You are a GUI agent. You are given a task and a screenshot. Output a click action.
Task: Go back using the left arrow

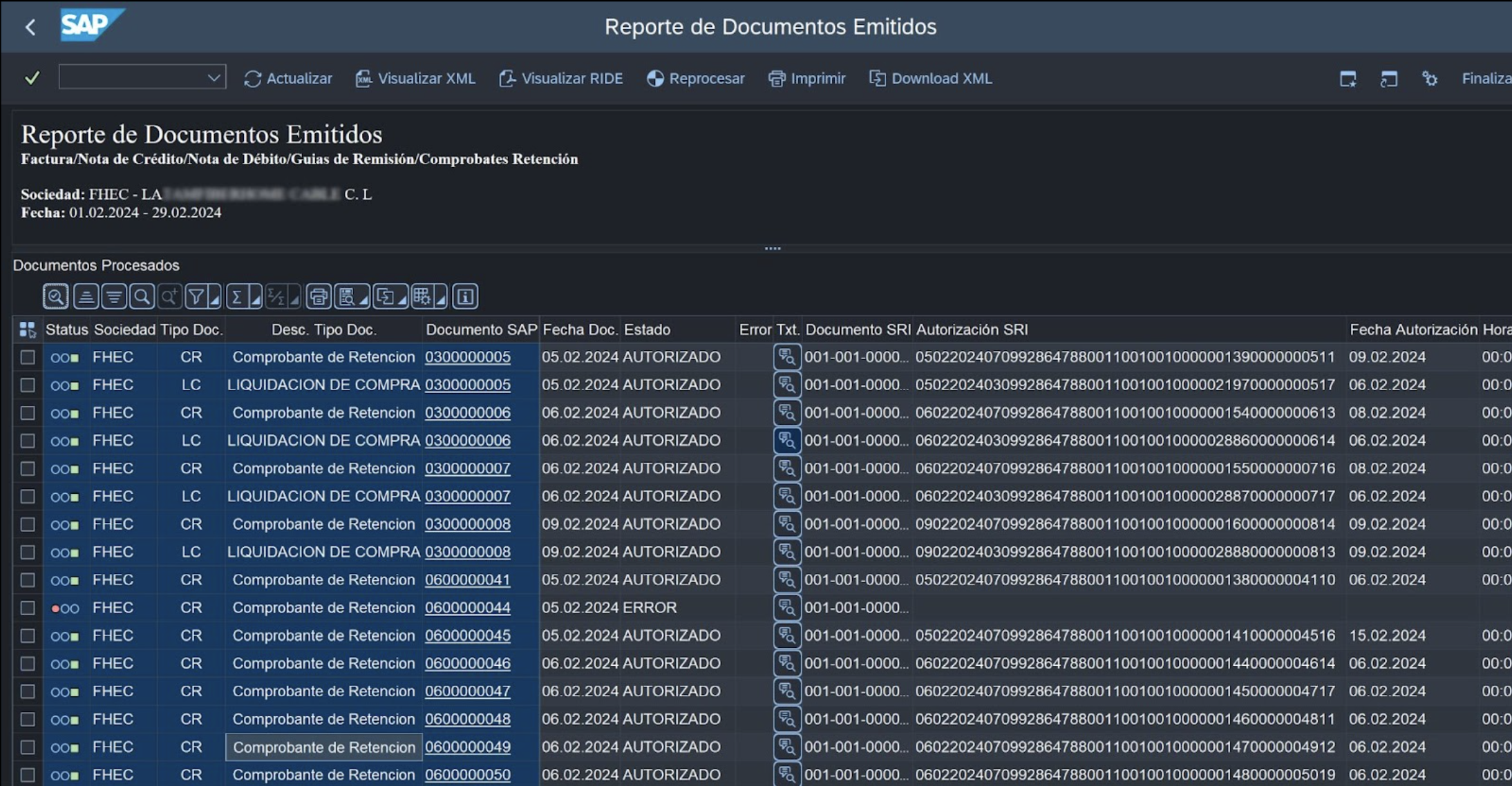coord(30,27)
